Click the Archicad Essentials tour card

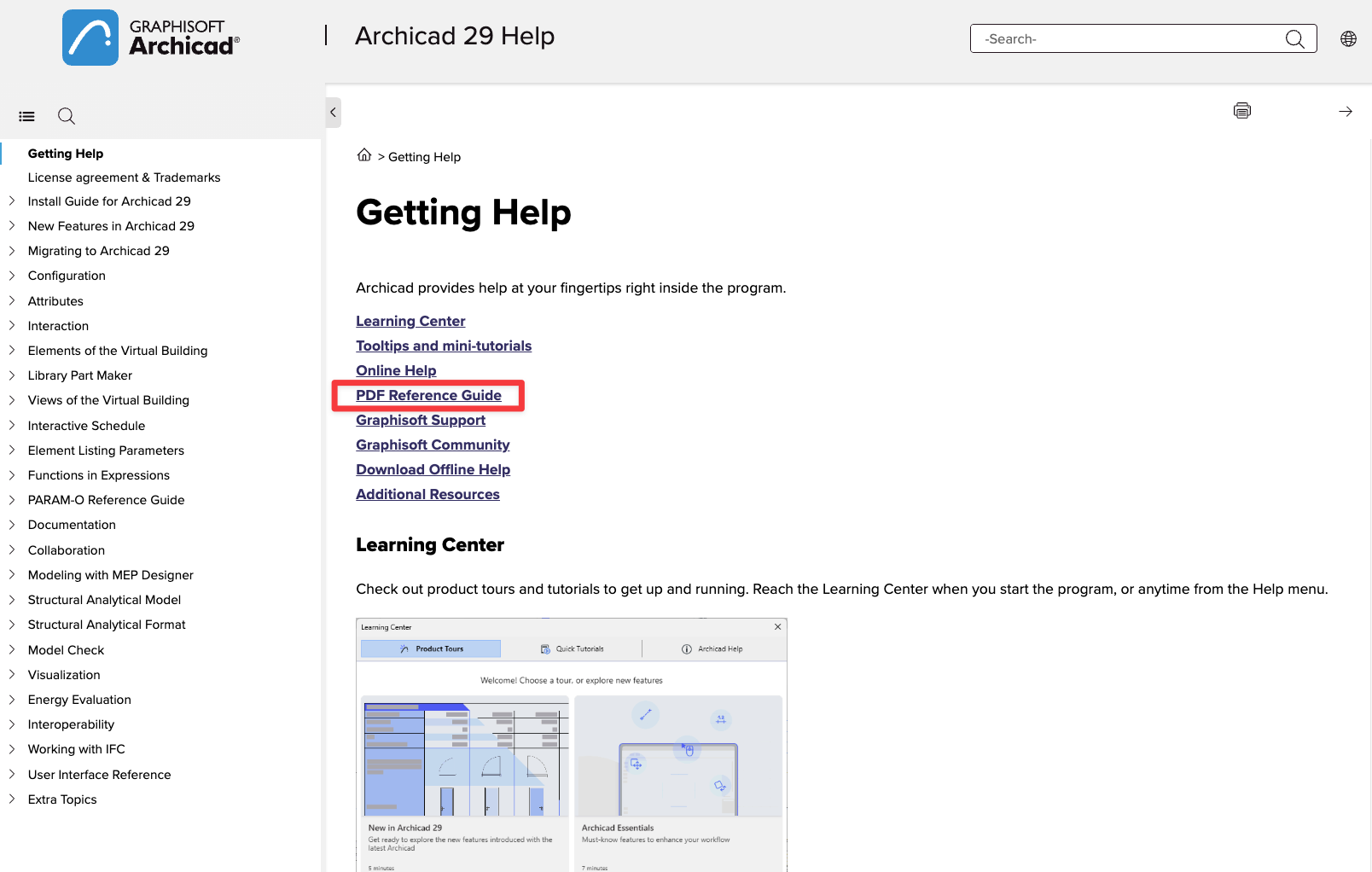(x=678, y=783)
